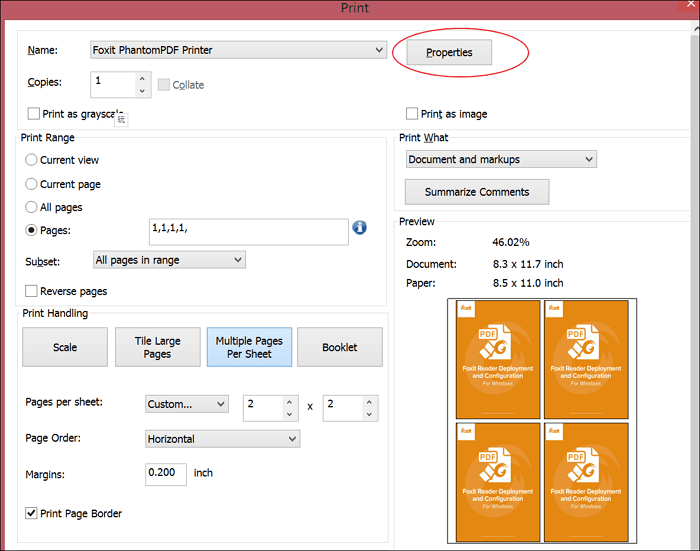Decrease the Copies count with down arrow
700x551 pixels.
click(x=142, y=90)
